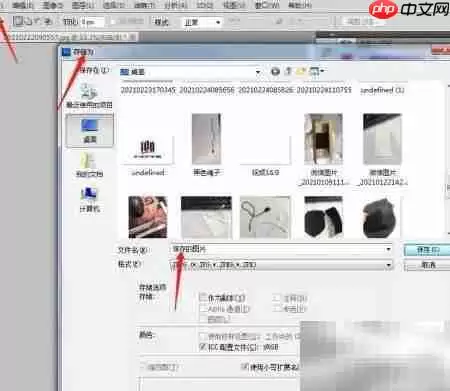Select the file entry 20210224085656

tap(207, 90)
